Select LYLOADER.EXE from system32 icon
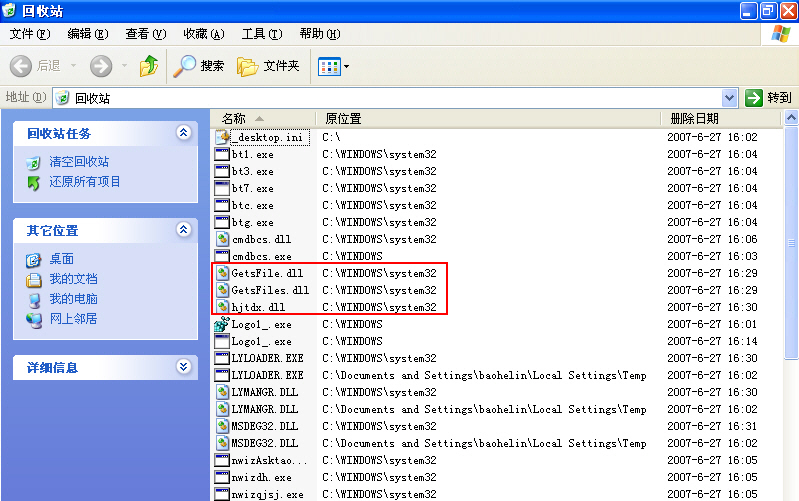 222,358
